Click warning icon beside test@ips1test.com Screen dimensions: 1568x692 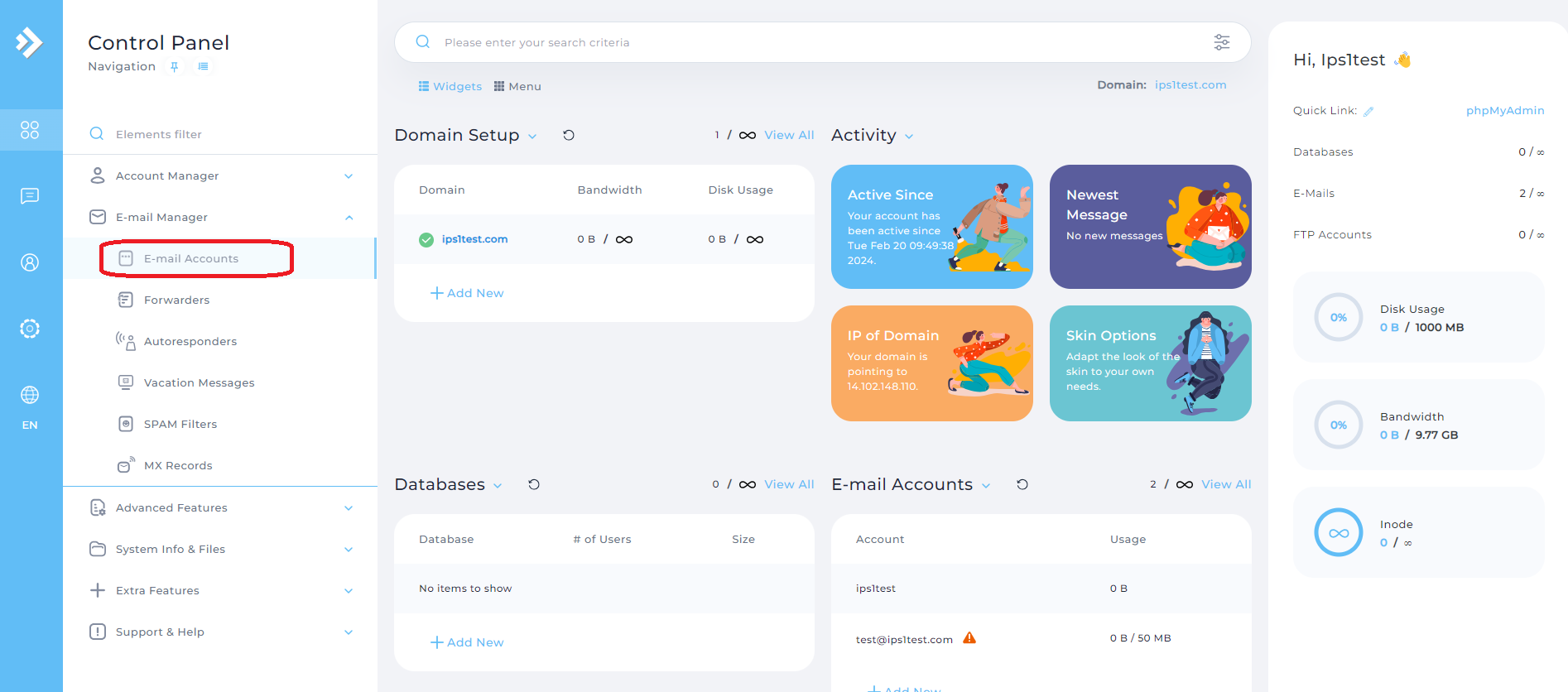969,638
